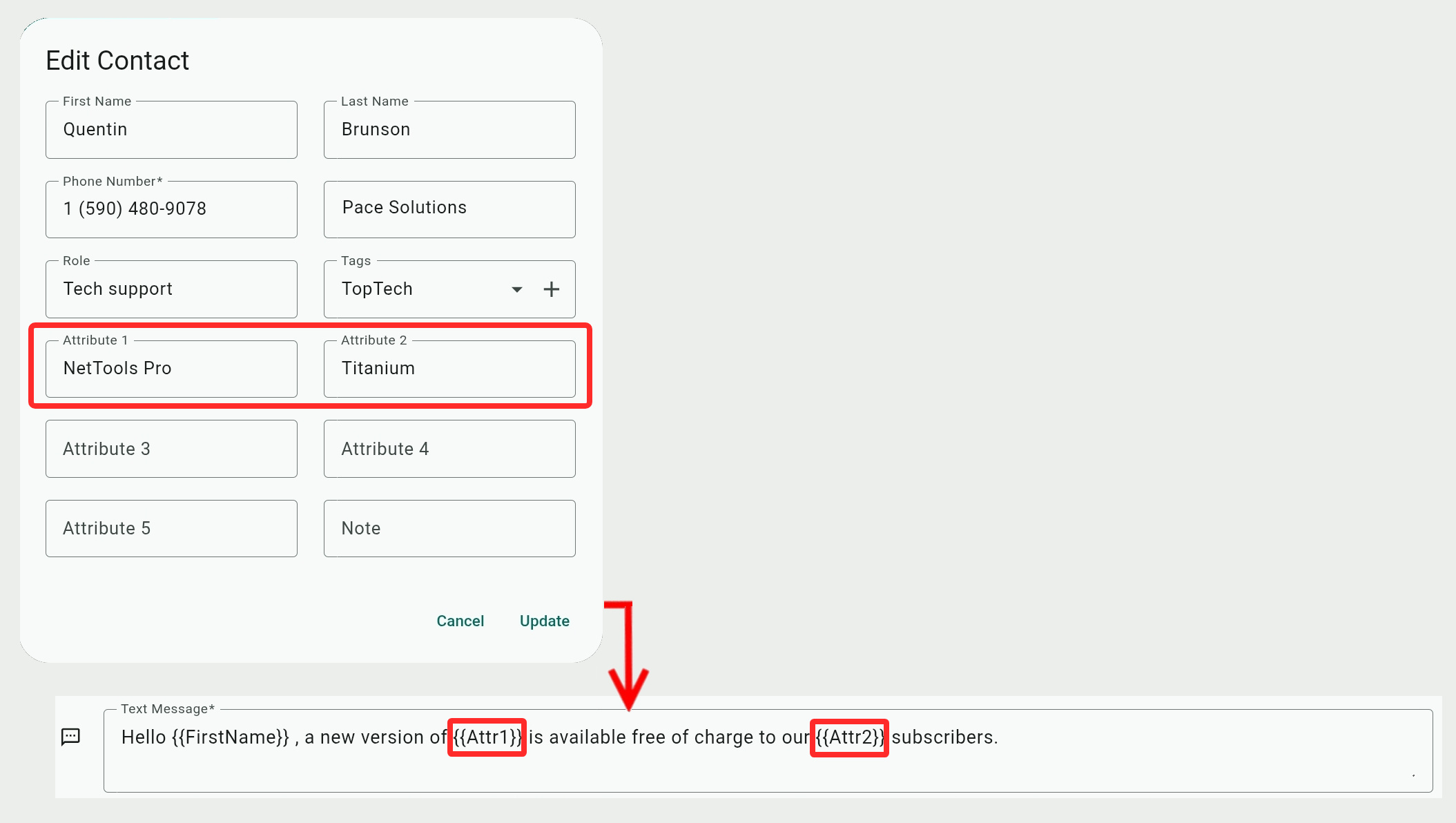Focus the Last Name field Brunson
The image size is (1456, 823).
[x=449, y=130]
